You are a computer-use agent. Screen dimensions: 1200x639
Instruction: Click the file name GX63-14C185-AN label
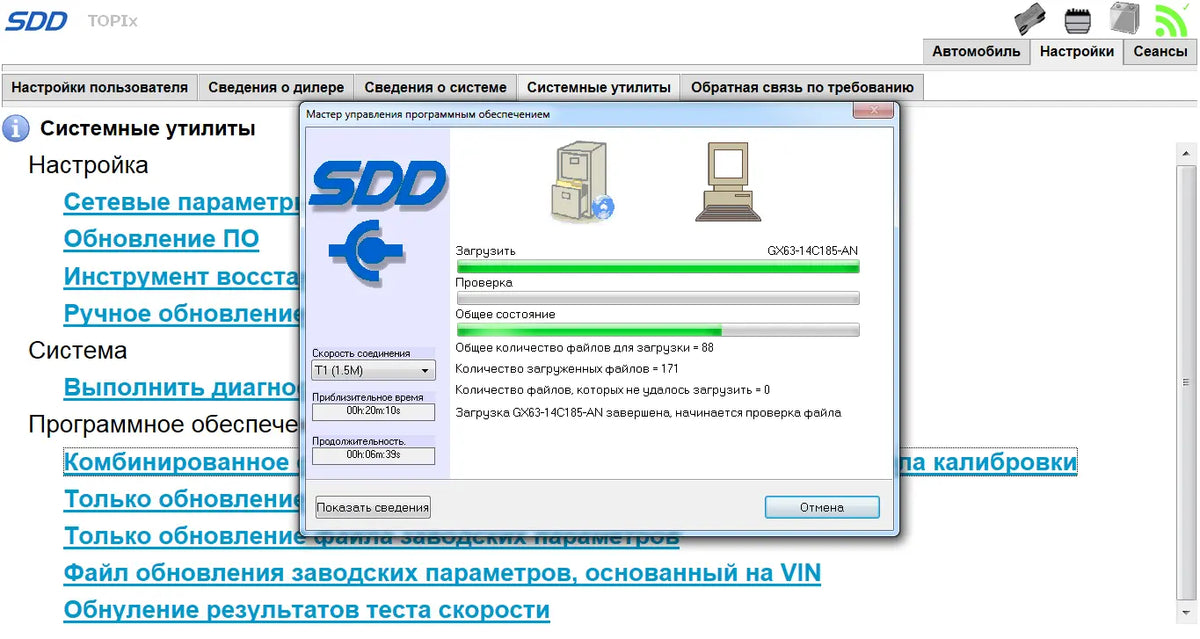[x=812, y=250]
